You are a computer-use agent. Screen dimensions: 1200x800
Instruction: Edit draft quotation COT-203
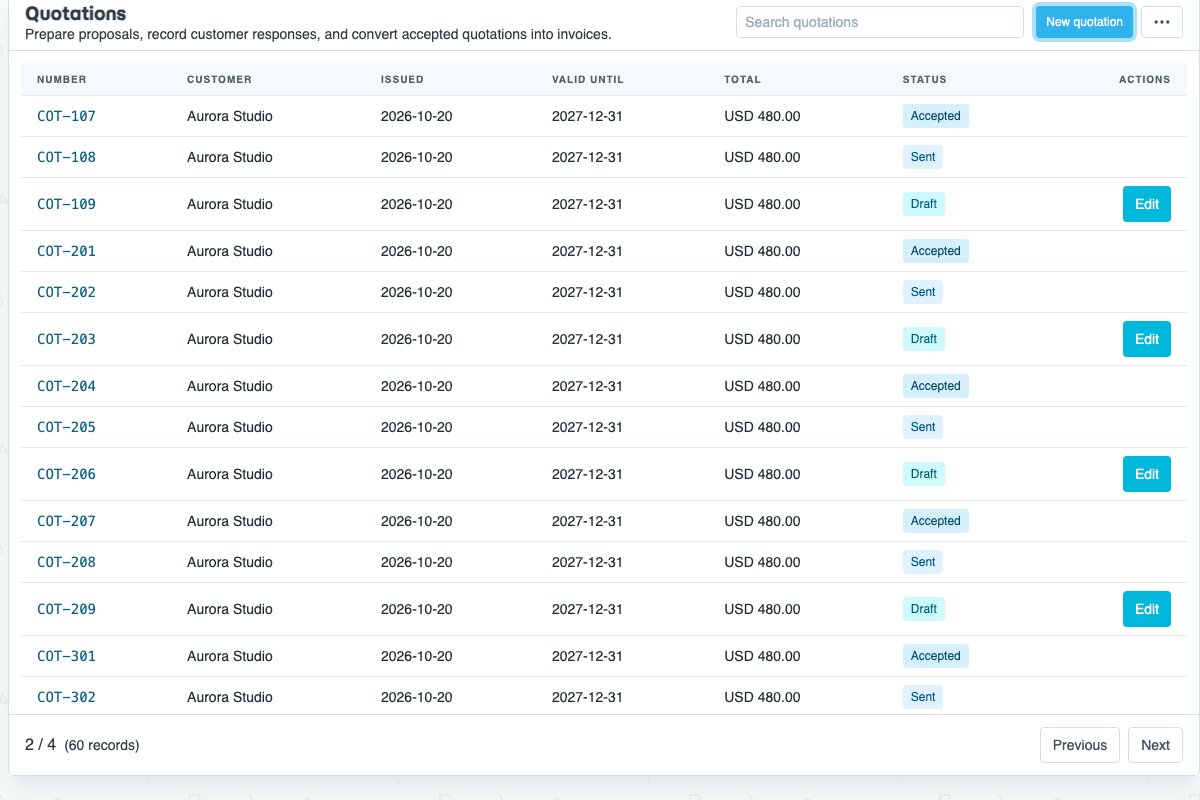click(1146, 339)
